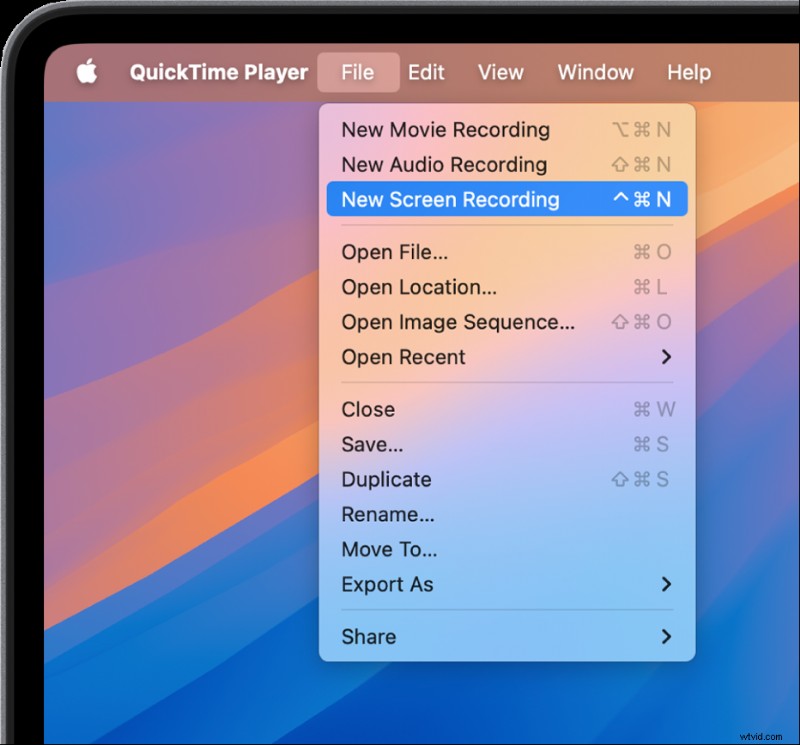Select New Audio Recording

(444, 165)
